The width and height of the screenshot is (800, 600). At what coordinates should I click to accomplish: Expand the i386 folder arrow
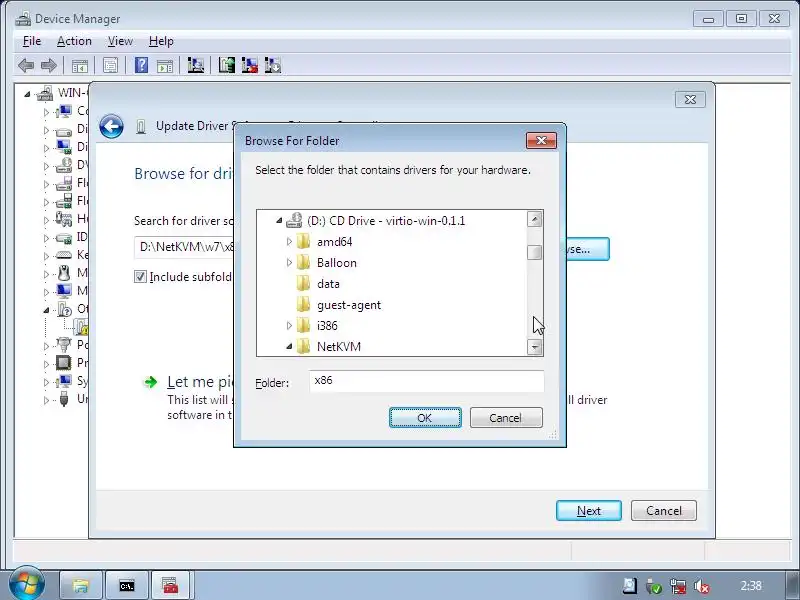coord(289,325)
